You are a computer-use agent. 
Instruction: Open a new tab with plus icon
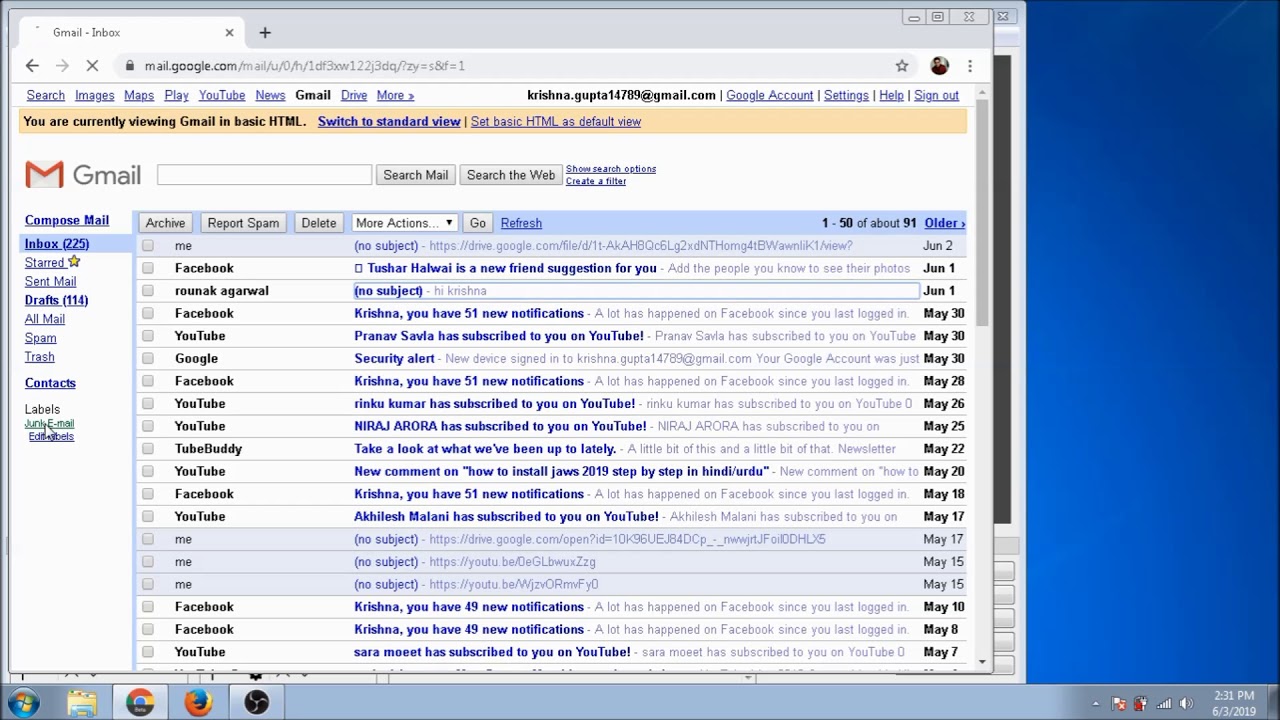point(265,33)
